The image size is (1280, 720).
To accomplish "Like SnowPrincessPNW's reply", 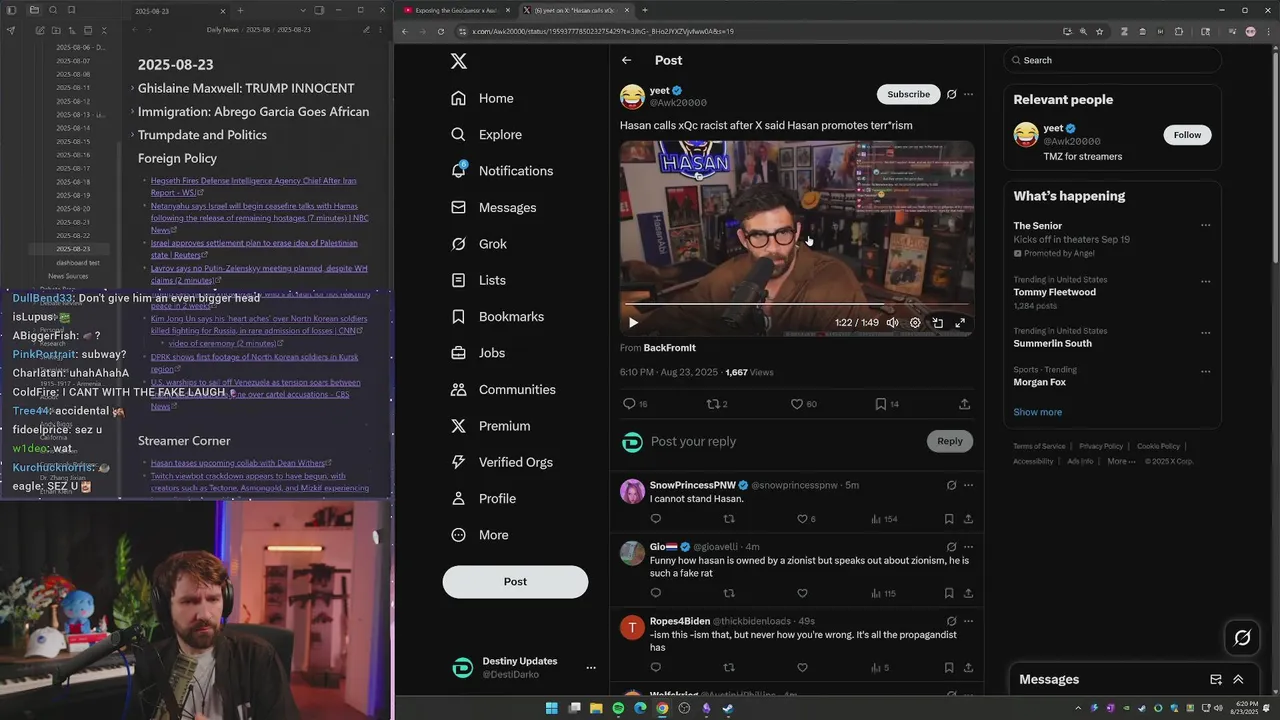I will point(802,519).
